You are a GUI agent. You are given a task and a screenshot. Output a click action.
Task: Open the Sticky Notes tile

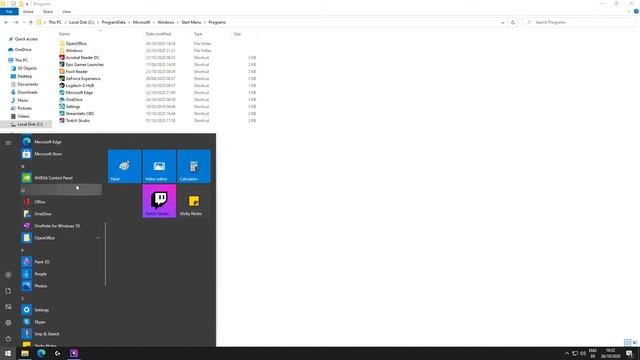pyautogui.click(x=194, y=201)
